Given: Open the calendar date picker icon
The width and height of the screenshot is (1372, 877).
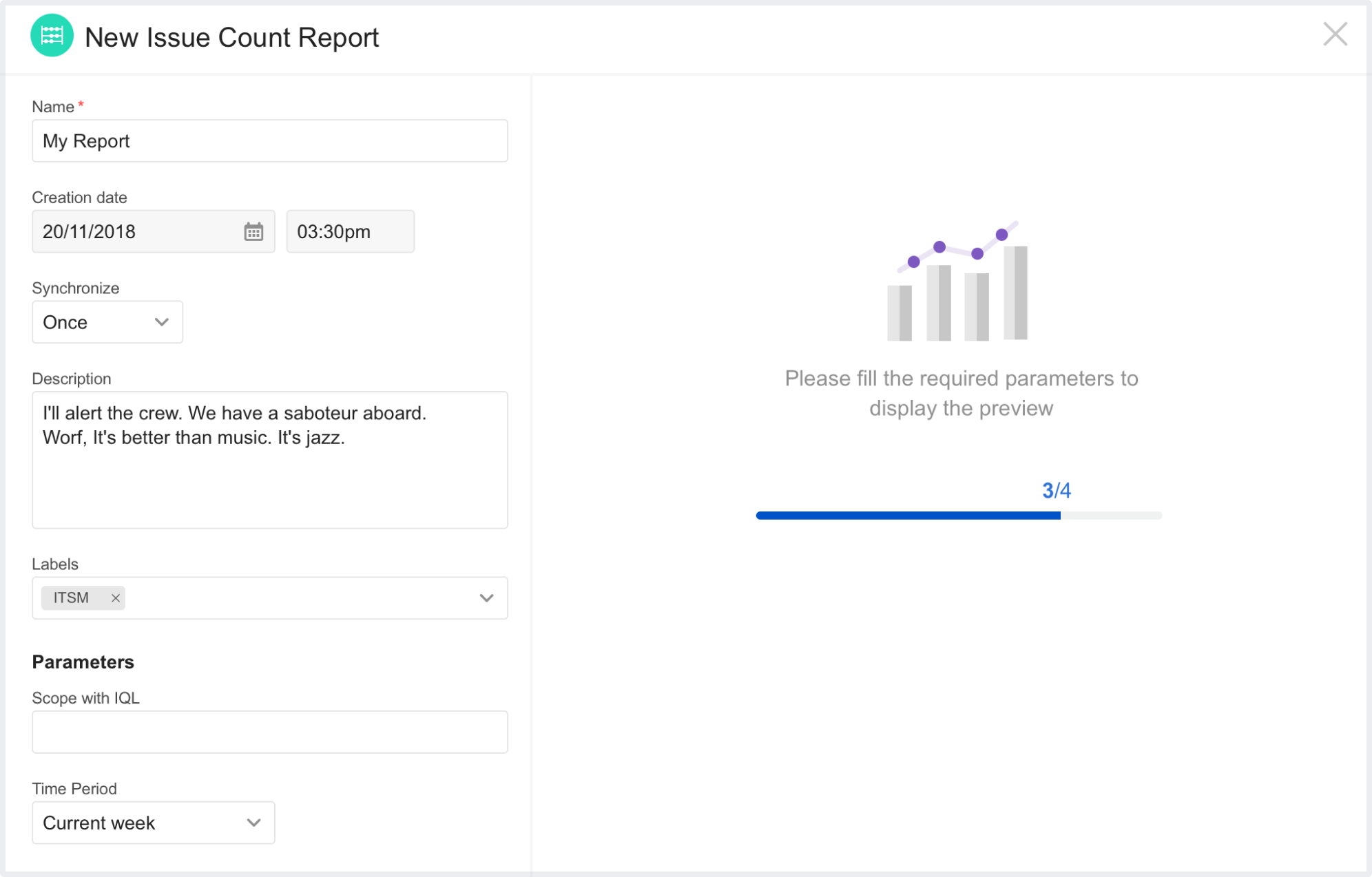Looking at the screenshot, I should click(x=253, y=232).
